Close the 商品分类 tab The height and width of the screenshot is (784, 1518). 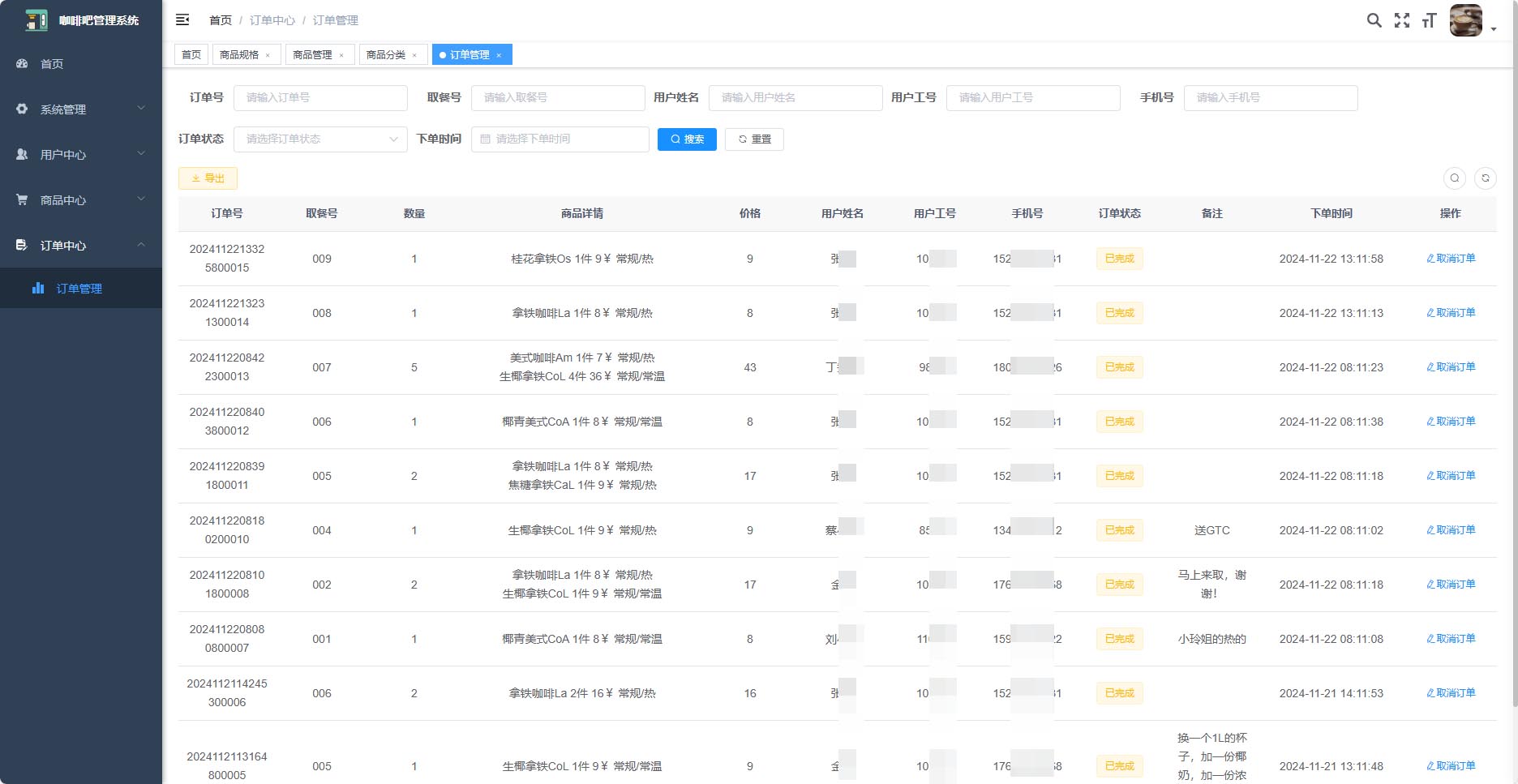414,55
